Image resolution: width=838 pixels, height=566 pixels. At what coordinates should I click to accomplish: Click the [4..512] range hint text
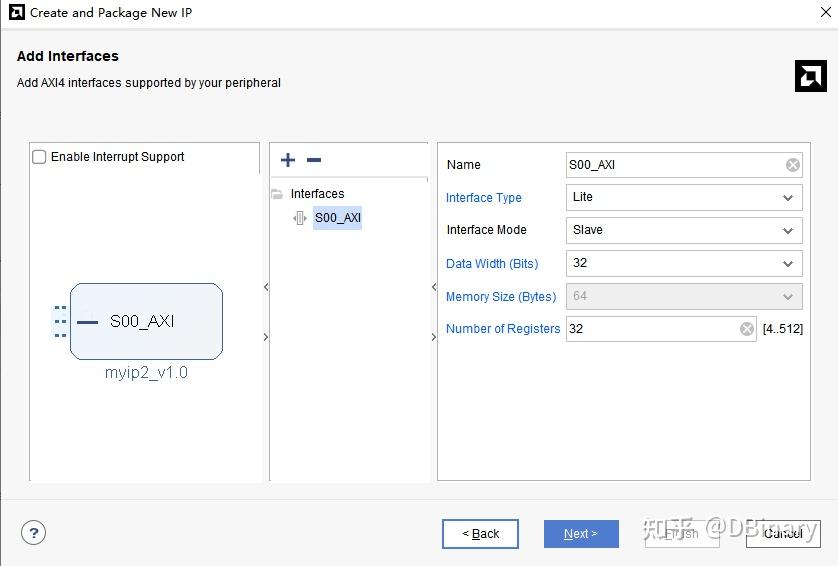click(x=782, y=329)
